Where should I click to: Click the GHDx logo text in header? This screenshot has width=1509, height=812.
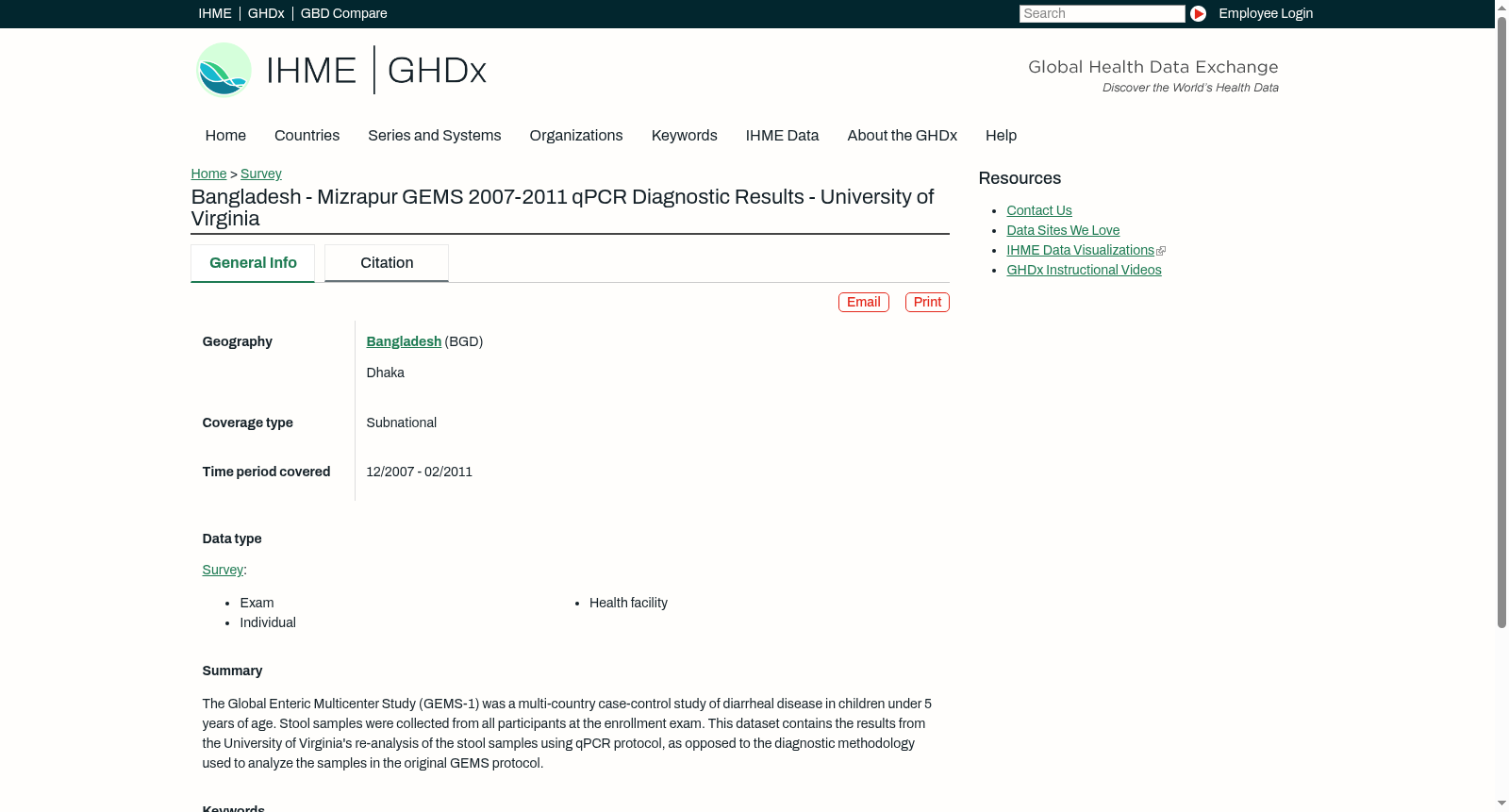437,71
